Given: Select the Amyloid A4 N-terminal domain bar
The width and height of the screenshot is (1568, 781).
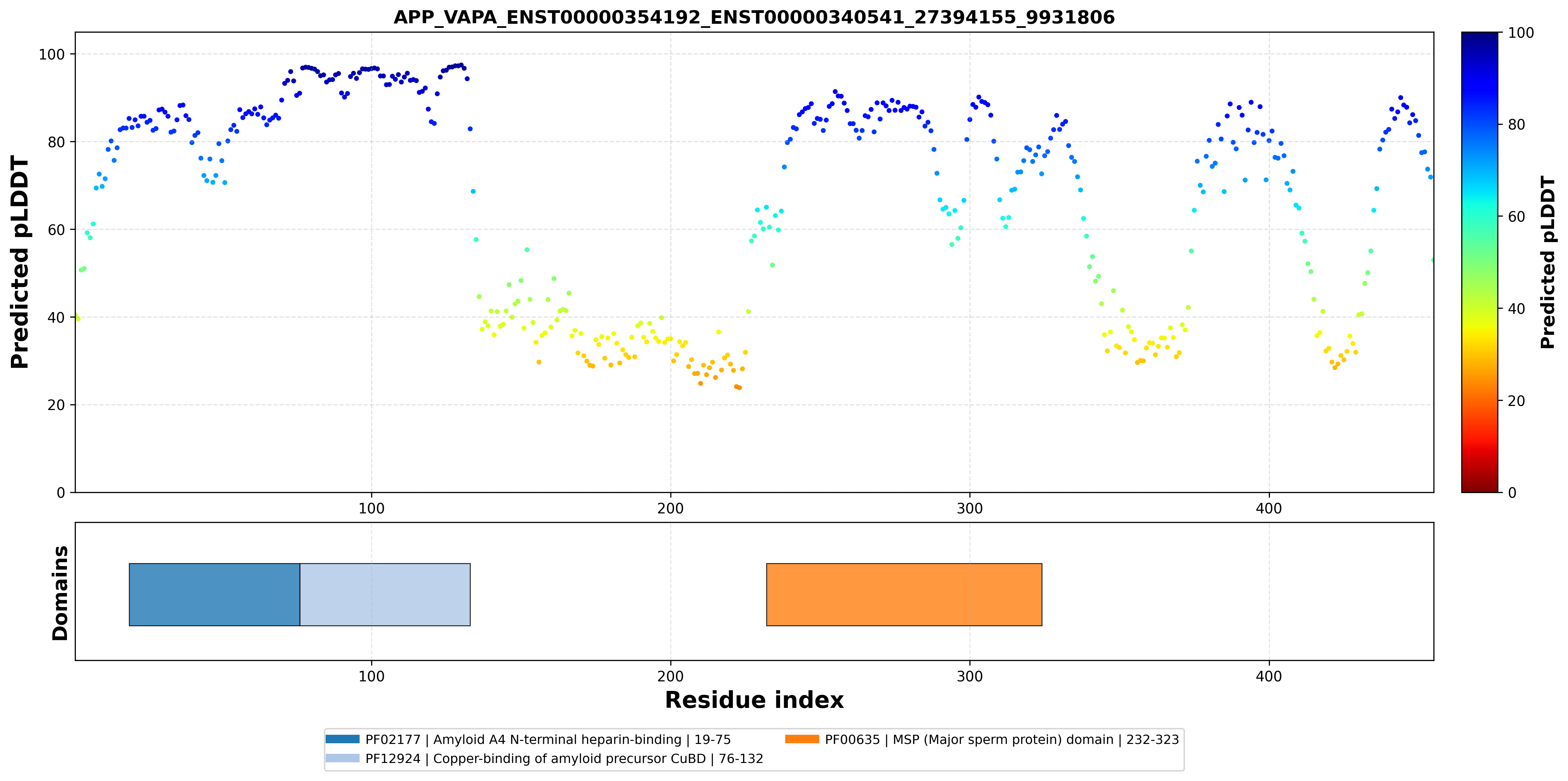Looking at the screenshot, I should [214, 594].
